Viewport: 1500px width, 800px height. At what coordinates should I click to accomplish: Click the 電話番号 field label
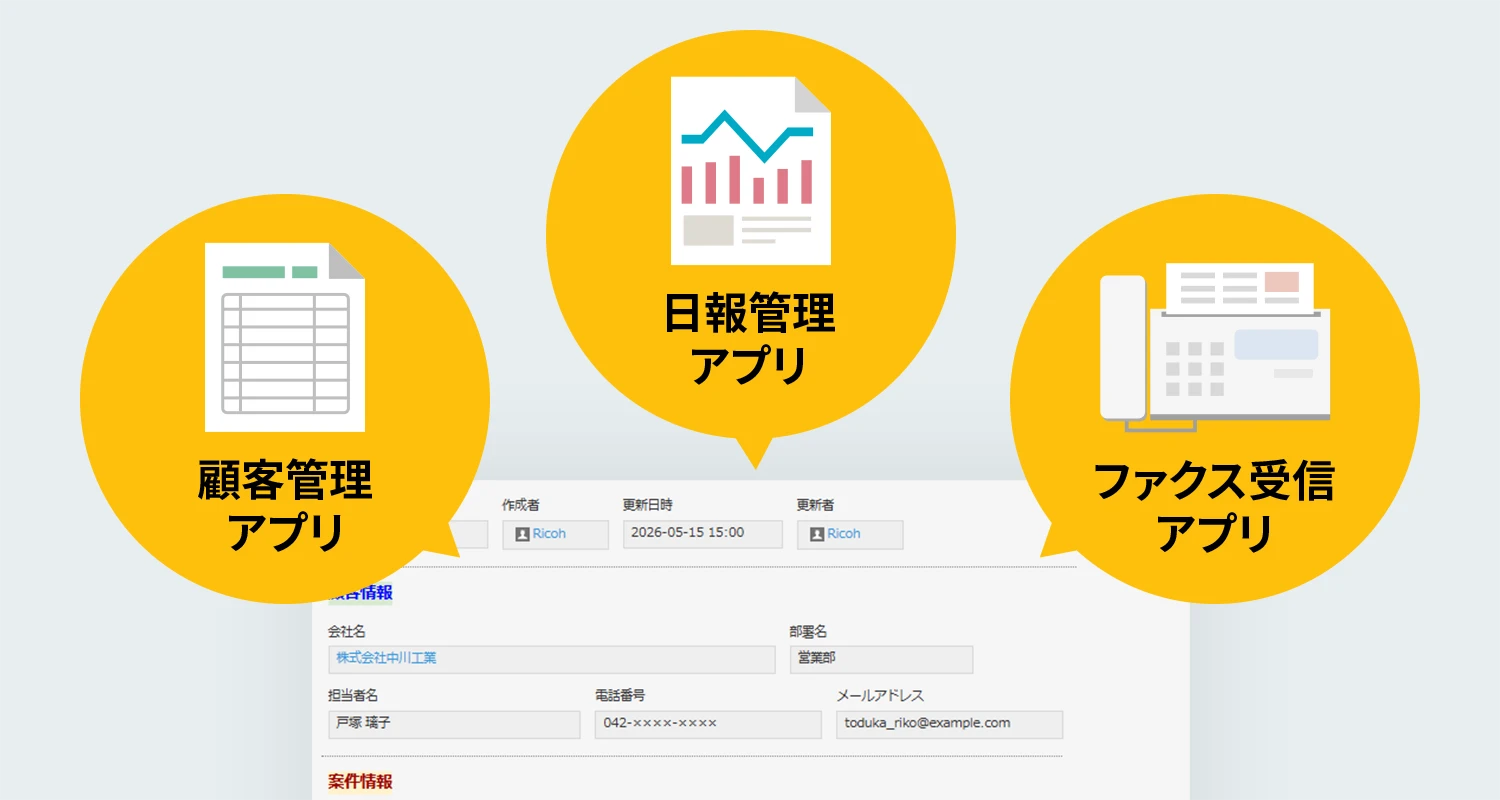click(620, 696)
